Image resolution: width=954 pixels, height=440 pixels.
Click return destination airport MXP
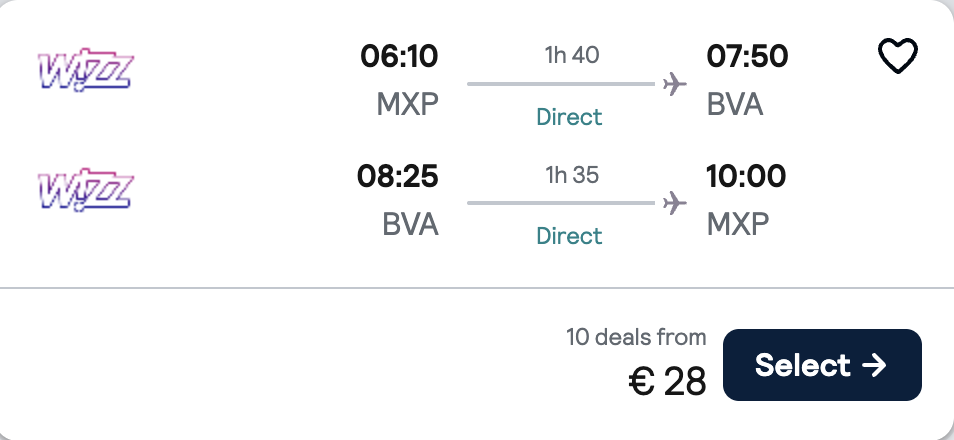[738, 223]
